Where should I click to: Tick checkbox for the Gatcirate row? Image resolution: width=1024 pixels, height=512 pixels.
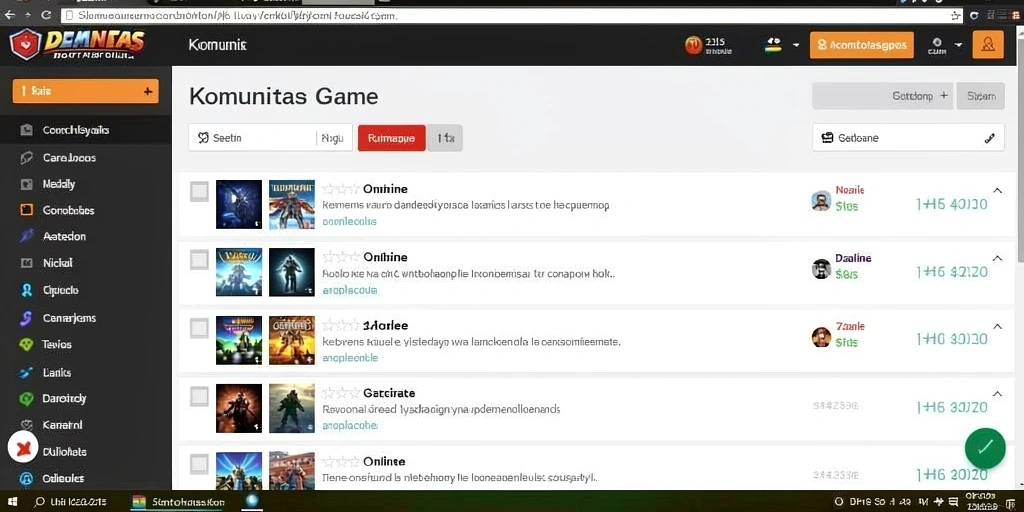click(x=199, y=396)
